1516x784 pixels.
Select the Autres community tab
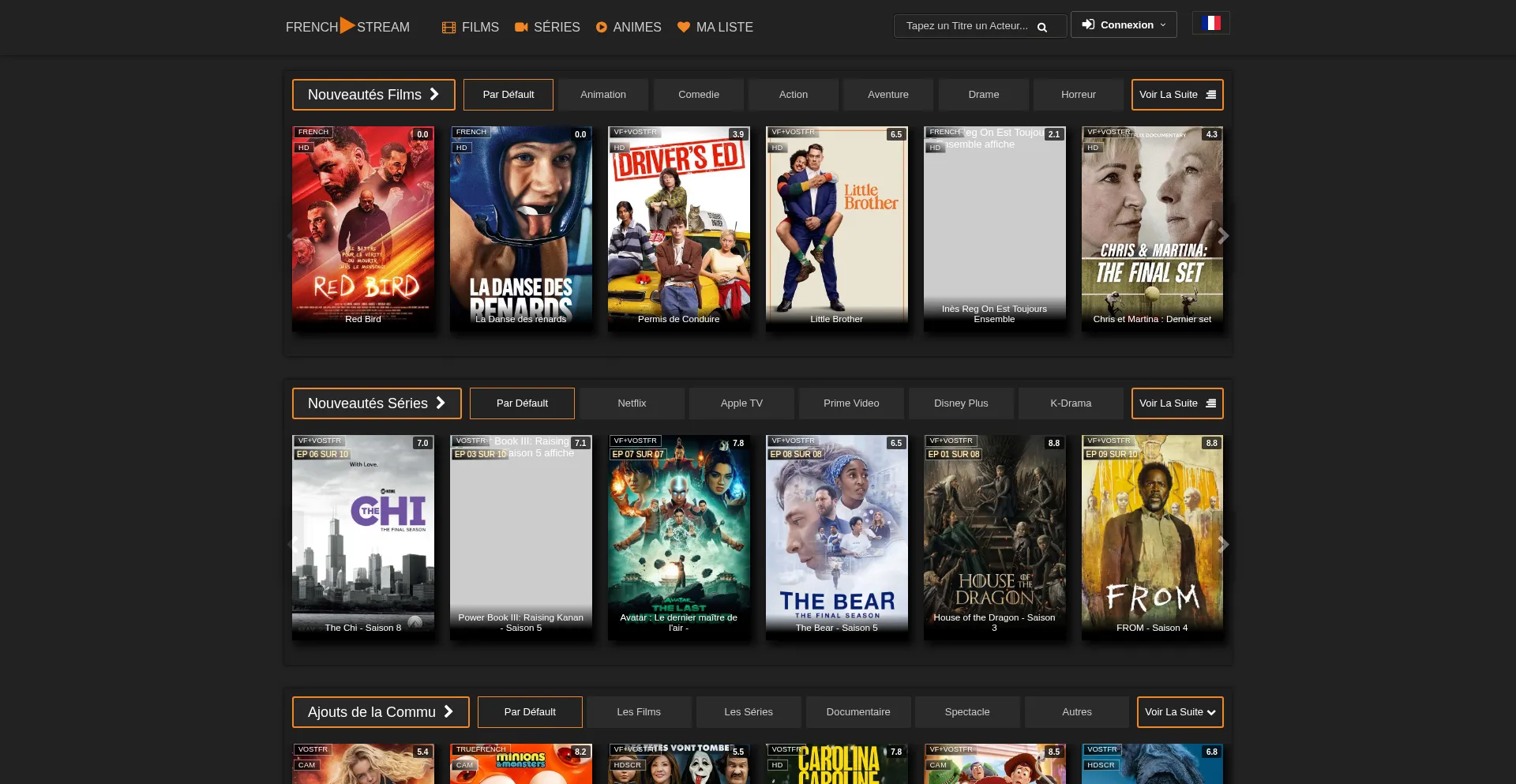point(1077,712)
